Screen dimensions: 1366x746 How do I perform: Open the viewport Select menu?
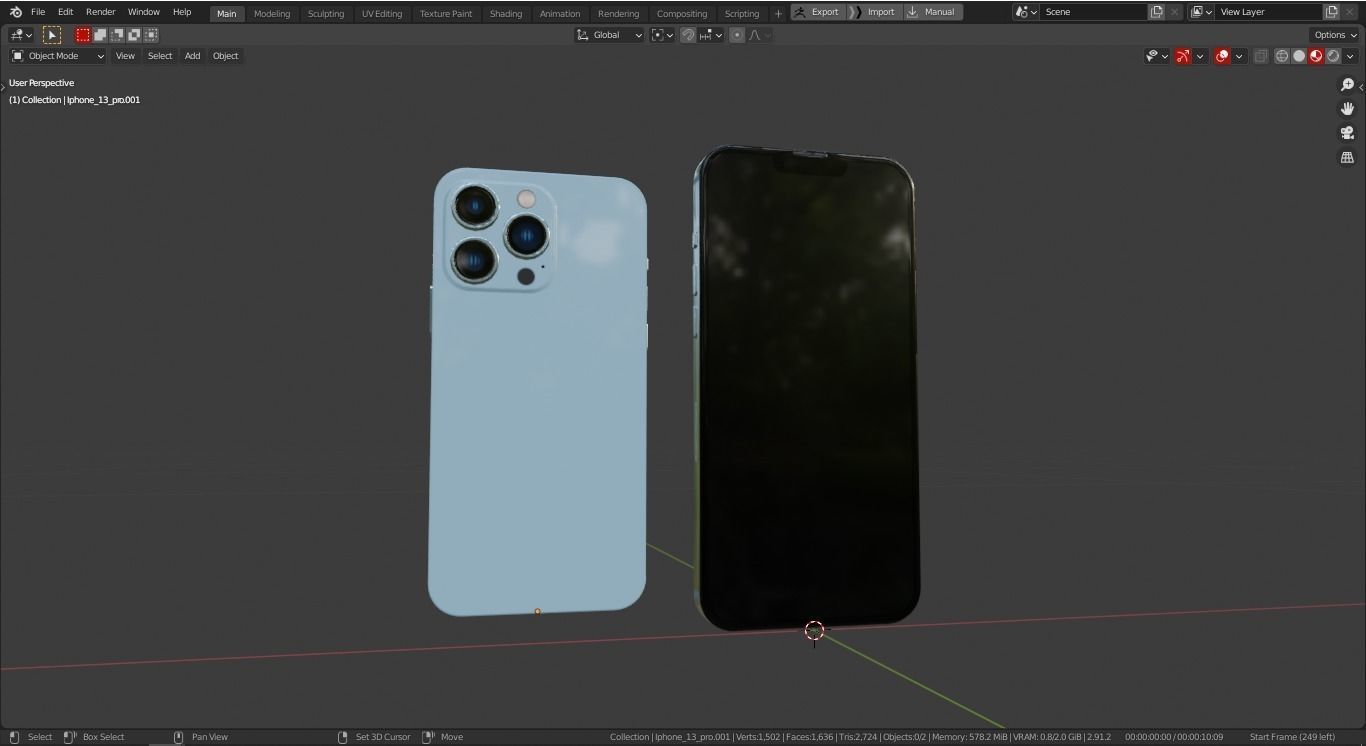pyautogui.click(x=160, y=56)
